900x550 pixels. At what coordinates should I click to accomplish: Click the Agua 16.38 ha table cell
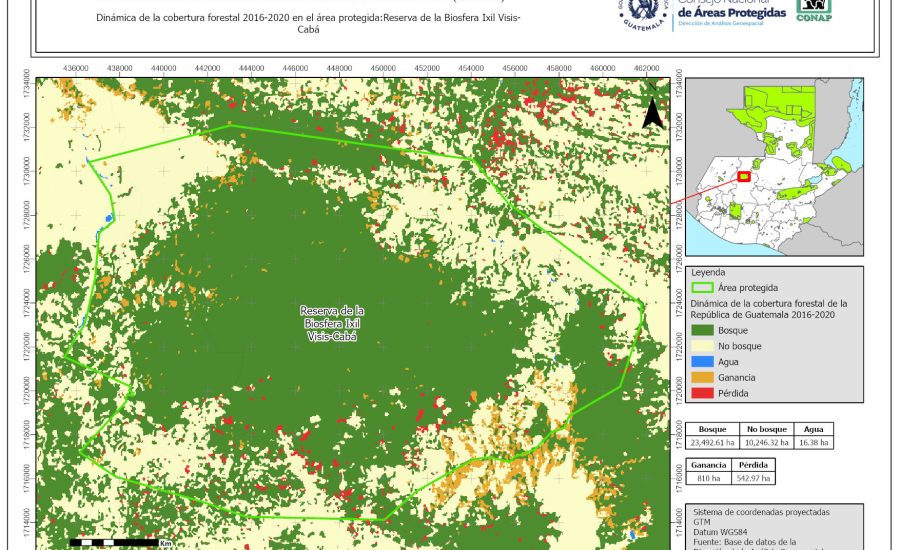coord(813,441)
